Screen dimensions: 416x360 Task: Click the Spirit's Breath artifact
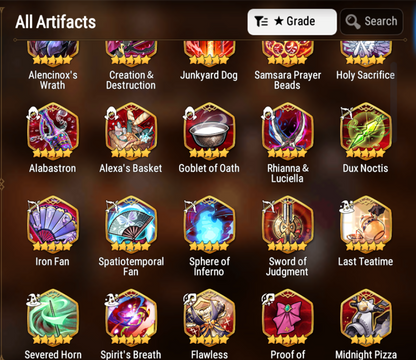coord(131,318)
